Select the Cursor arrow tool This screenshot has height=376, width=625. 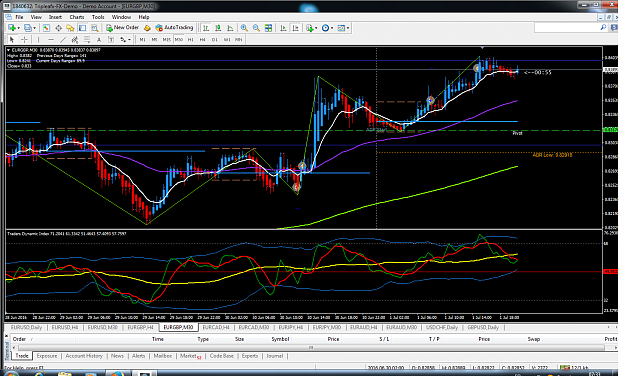tap(12, 39)
